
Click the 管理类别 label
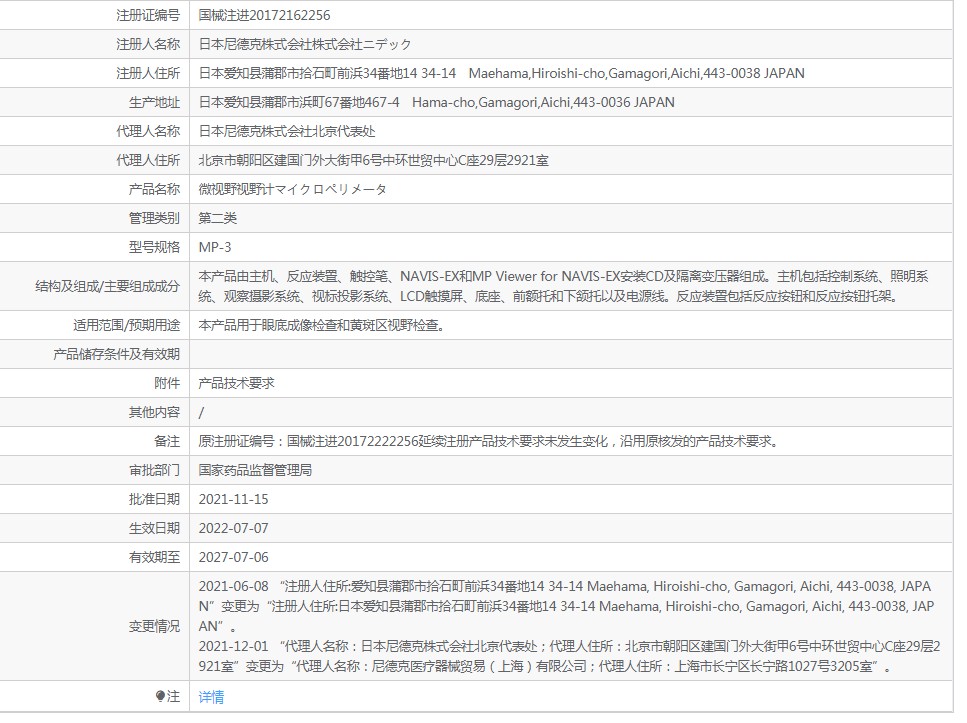coord(154,218)
